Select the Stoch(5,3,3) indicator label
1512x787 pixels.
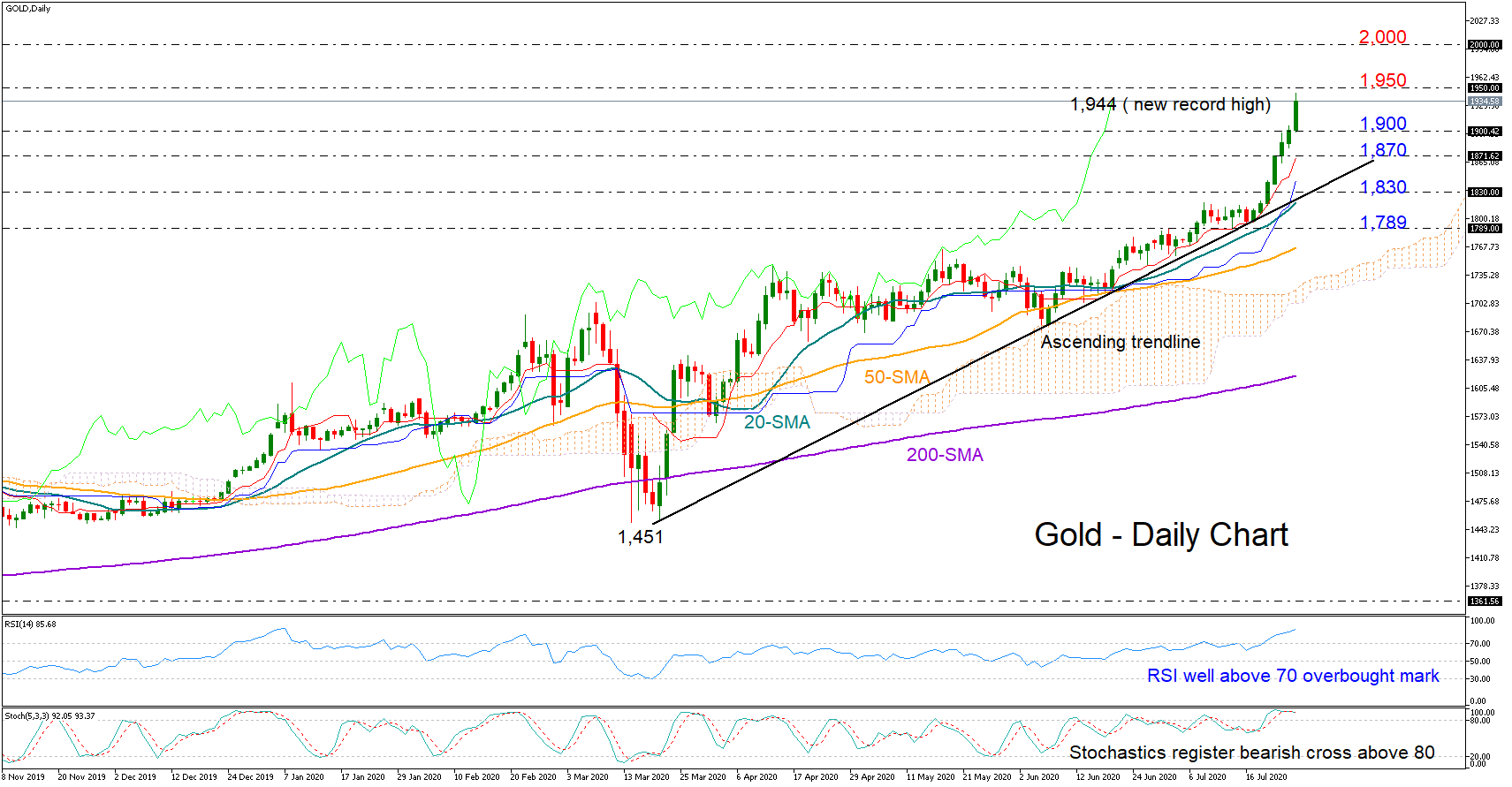[49, 716]
